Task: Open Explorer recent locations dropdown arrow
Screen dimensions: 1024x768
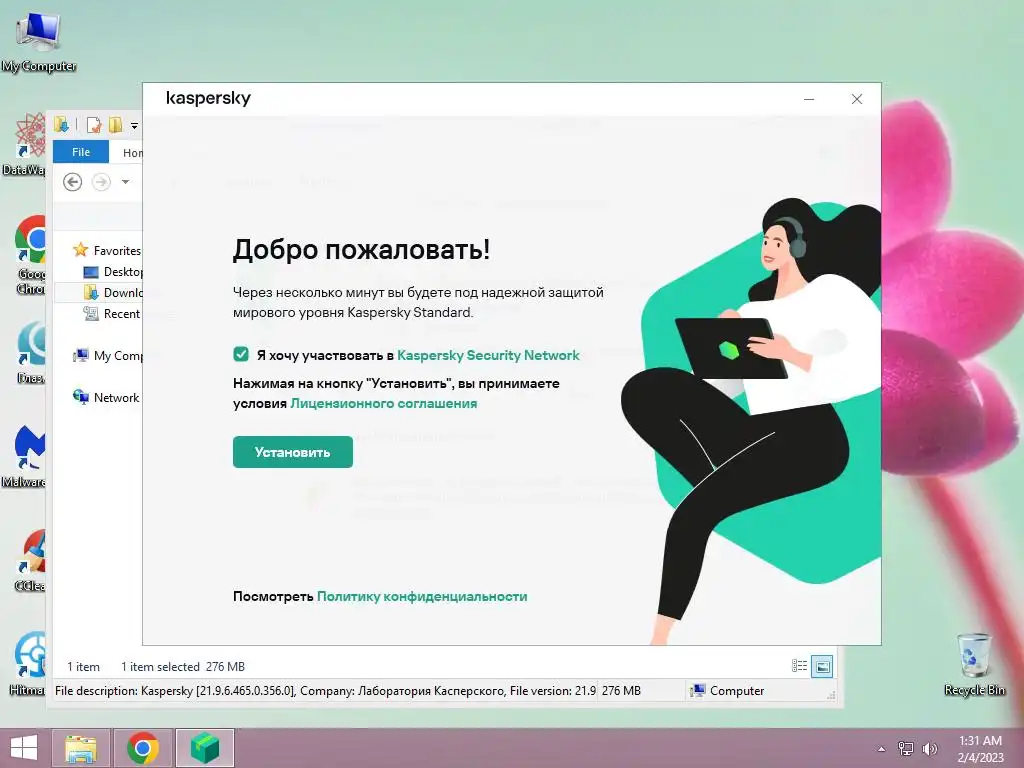Action: pyautogui.click(x=125, y=182)
